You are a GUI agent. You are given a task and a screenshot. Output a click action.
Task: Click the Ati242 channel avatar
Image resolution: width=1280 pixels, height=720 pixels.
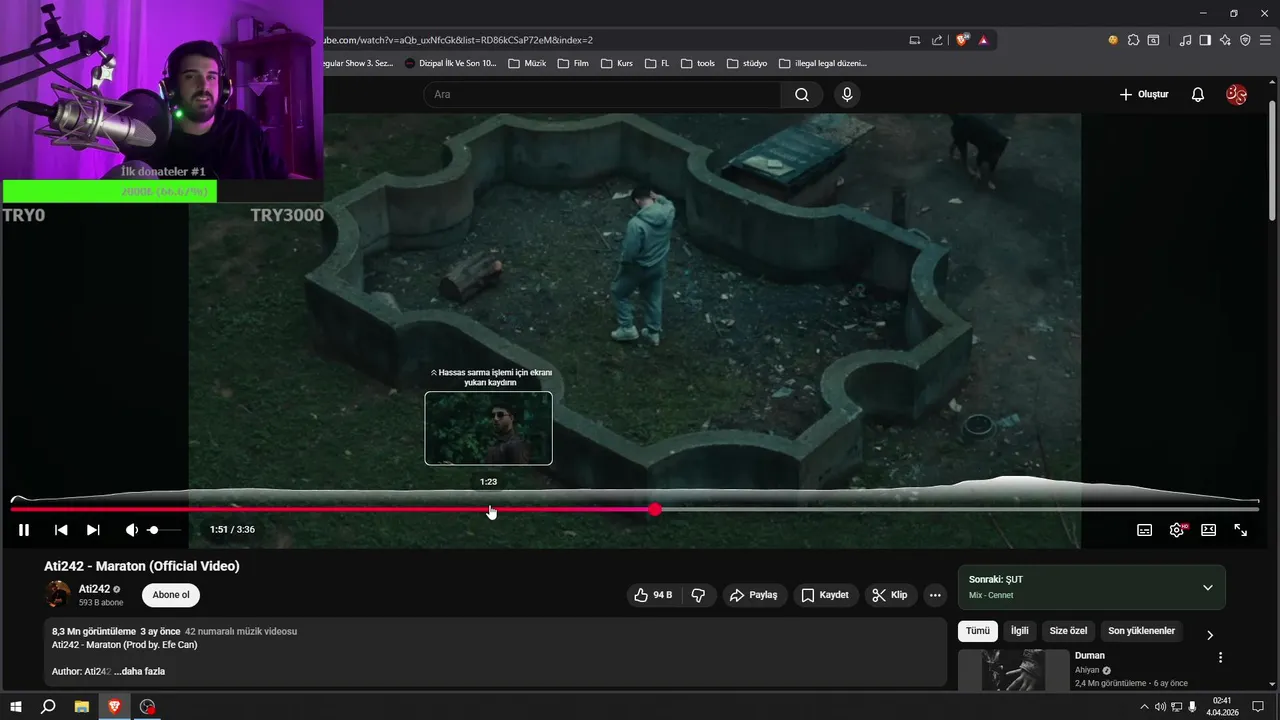pos(58,595)
